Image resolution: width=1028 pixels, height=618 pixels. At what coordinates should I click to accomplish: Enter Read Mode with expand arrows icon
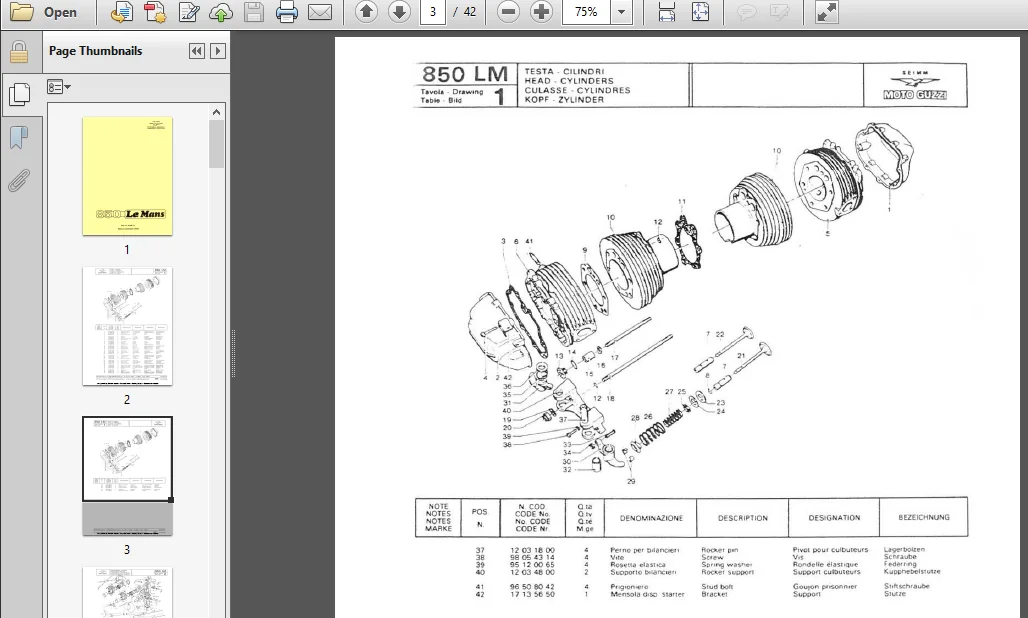click(827, 12)
